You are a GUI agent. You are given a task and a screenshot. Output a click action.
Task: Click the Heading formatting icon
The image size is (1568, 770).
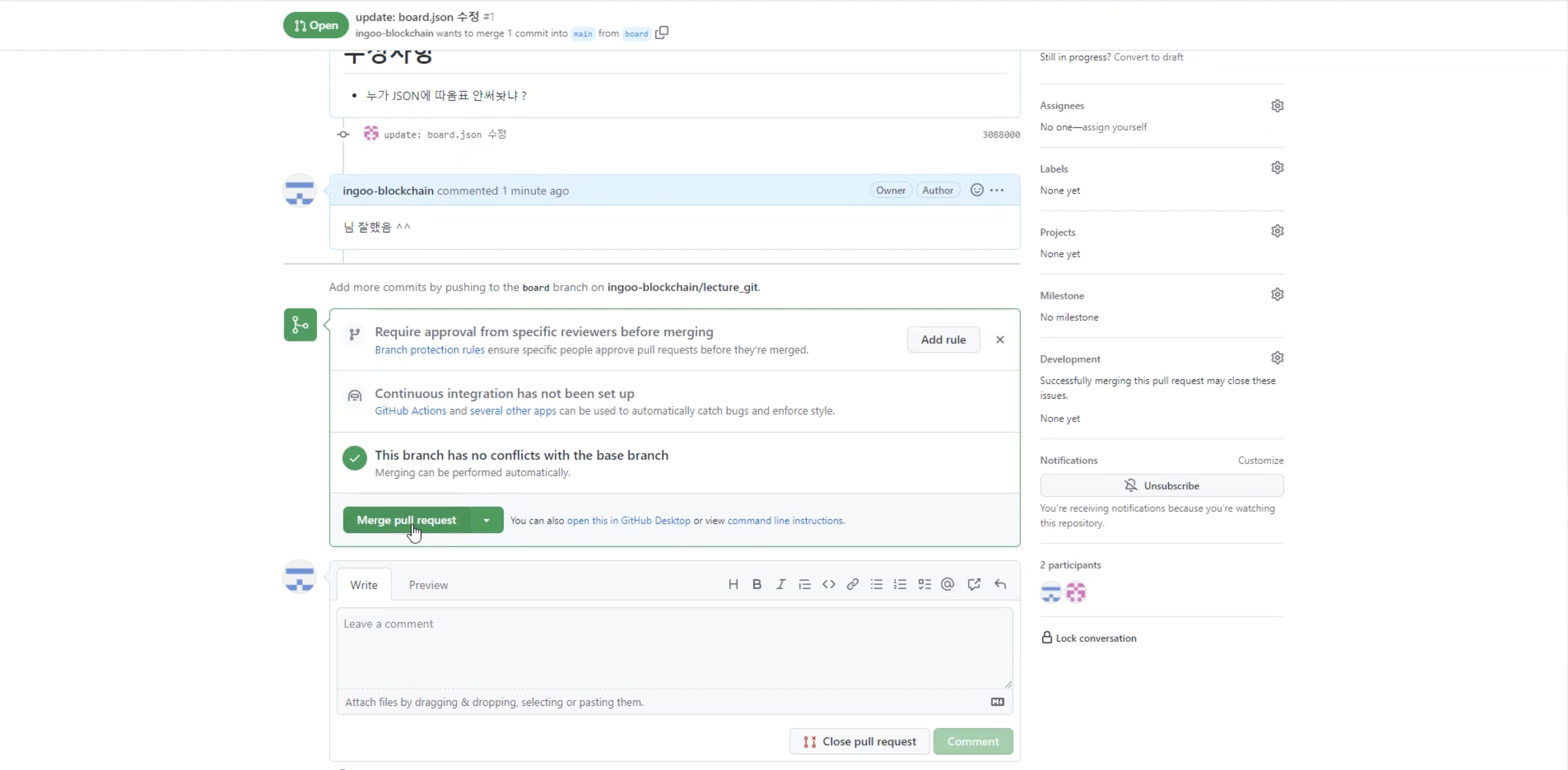tap(733, 585)
